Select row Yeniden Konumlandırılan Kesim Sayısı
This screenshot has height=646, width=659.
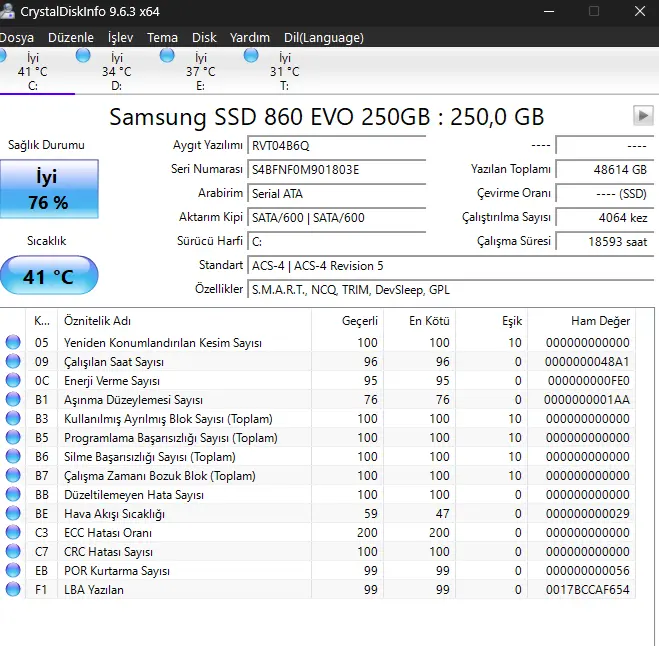pos(318,343)
